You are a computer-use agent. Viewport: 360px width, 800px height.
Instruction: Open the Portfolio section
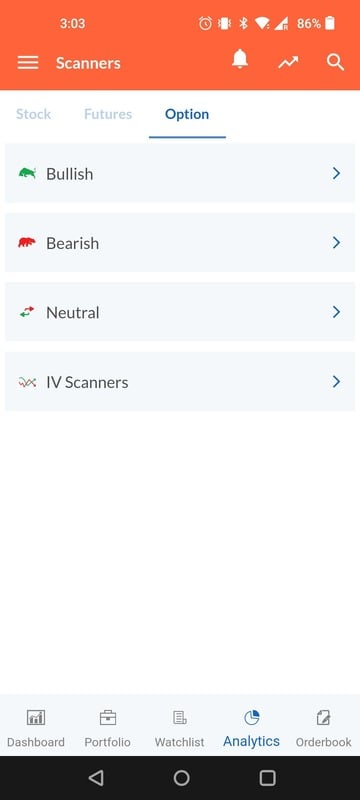[108, 729]
